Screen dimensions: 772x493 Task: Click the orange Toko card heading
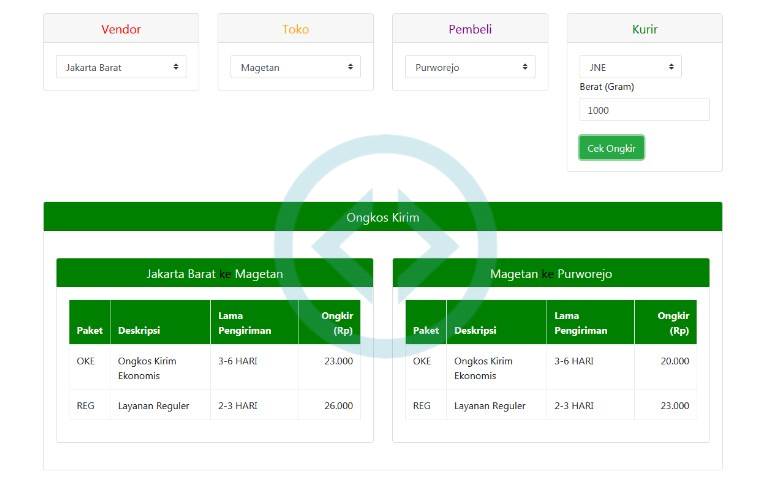pyautogui.click(x=295, y=29)
